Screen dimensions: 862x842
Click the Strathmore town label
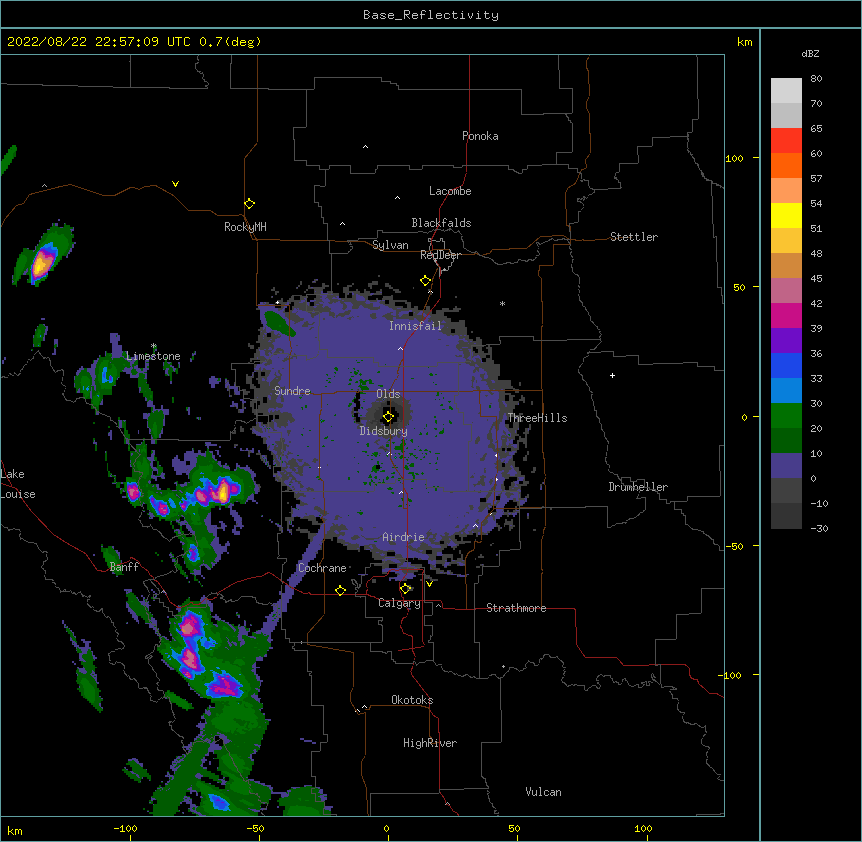tap(516, 608)
